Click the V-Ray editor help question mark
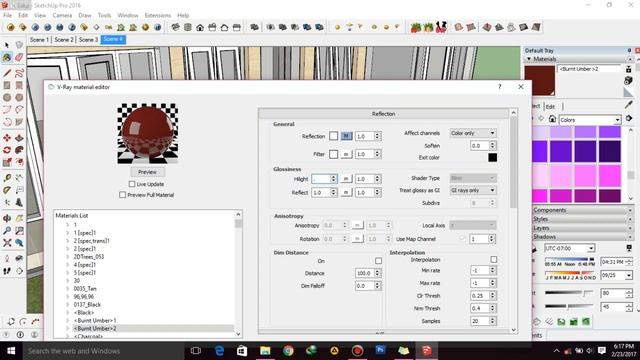 (500, 87)
